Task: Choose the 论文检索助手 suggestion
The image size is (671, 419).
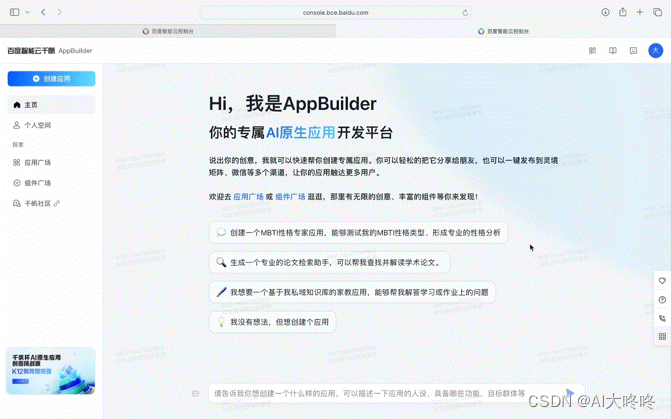Action: [330, 262]
